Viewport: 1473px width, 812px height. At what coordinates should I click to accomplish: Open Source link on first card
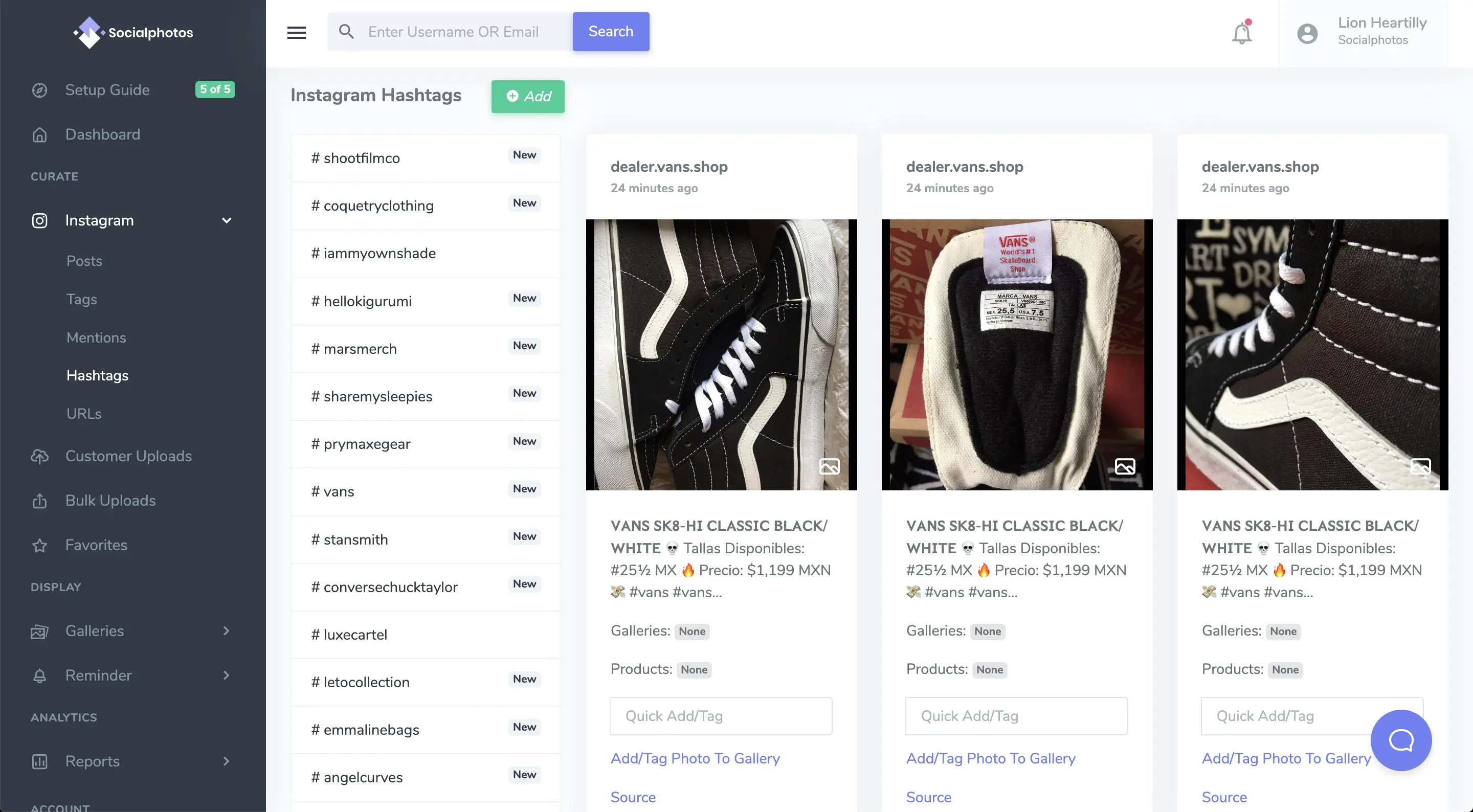(x=633, y=797)
